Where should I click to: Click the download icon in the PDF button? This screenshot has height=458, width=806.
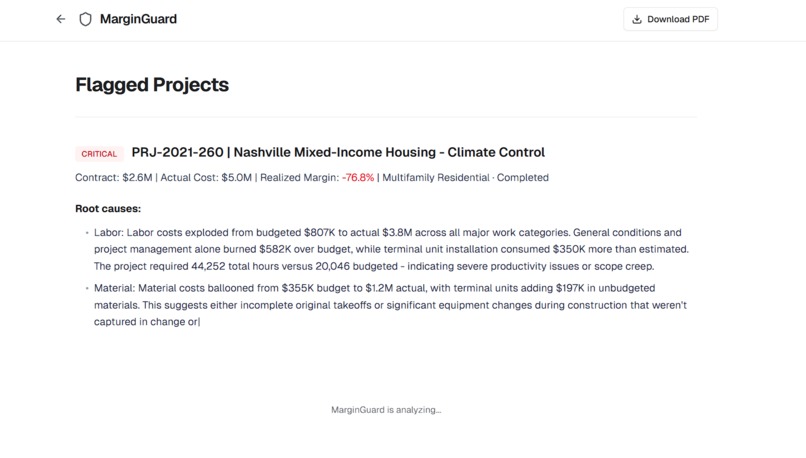pyautogui.click(x=637, y=19)
